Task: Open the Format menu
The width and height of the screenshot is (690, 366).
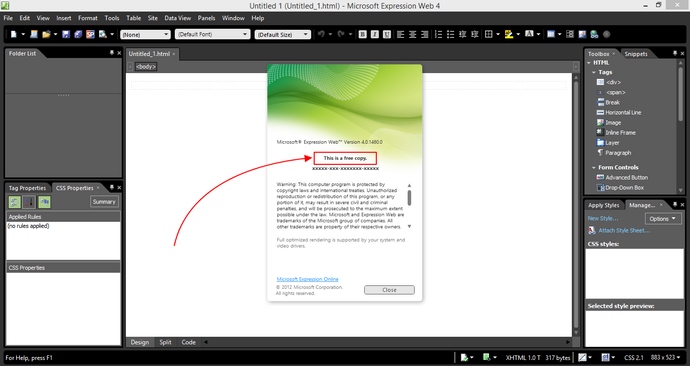Action: point(88,18)
